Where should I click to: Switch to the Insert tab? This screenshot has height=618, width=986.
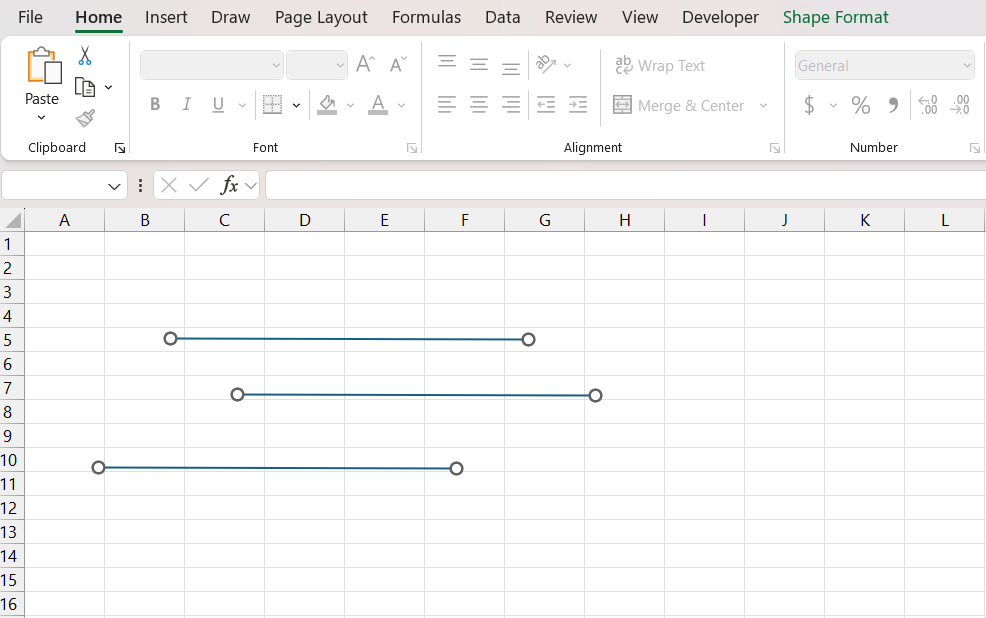click(166, 17)
